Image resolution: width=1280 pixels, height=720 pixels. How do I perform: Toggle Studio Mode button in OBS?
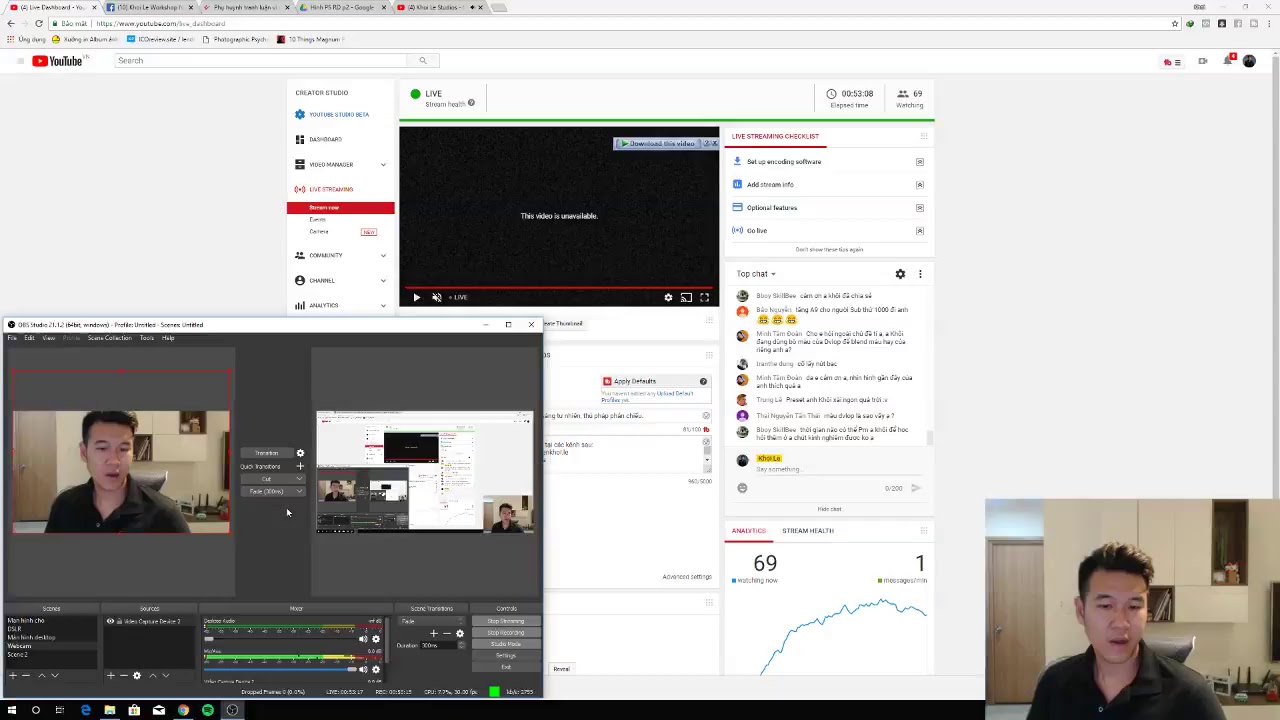click(x=506, y=645)
